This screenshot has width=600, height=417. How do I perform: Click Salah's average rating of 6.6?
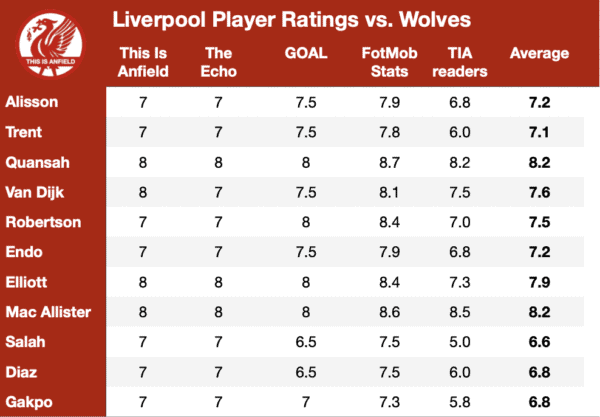point(539,342)
